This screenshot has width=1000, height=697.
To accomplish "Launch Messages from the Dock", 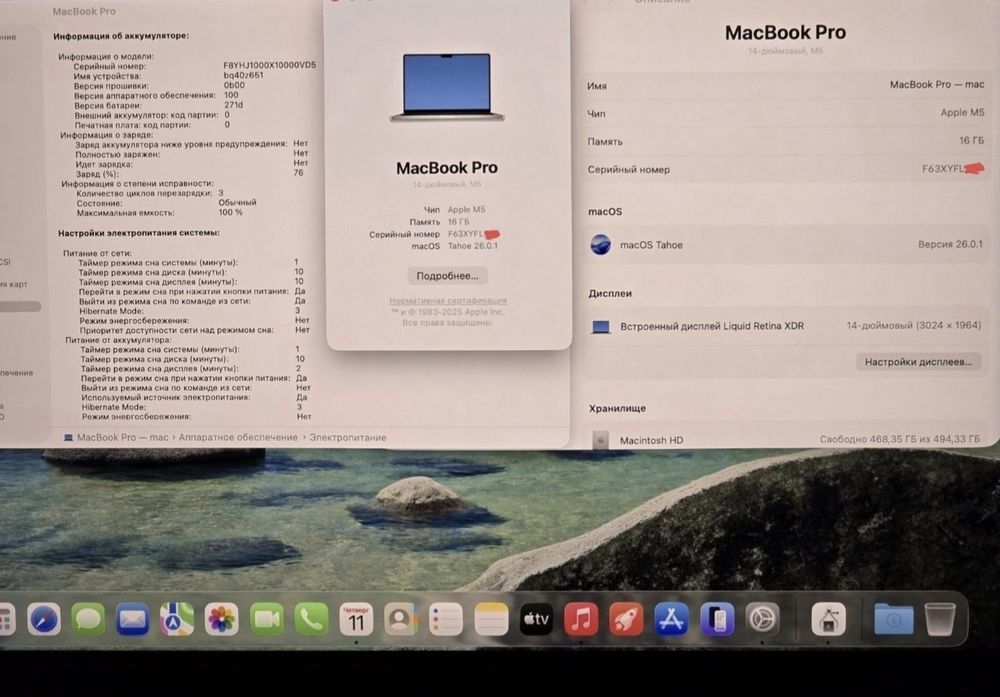I will coord(88,619).
